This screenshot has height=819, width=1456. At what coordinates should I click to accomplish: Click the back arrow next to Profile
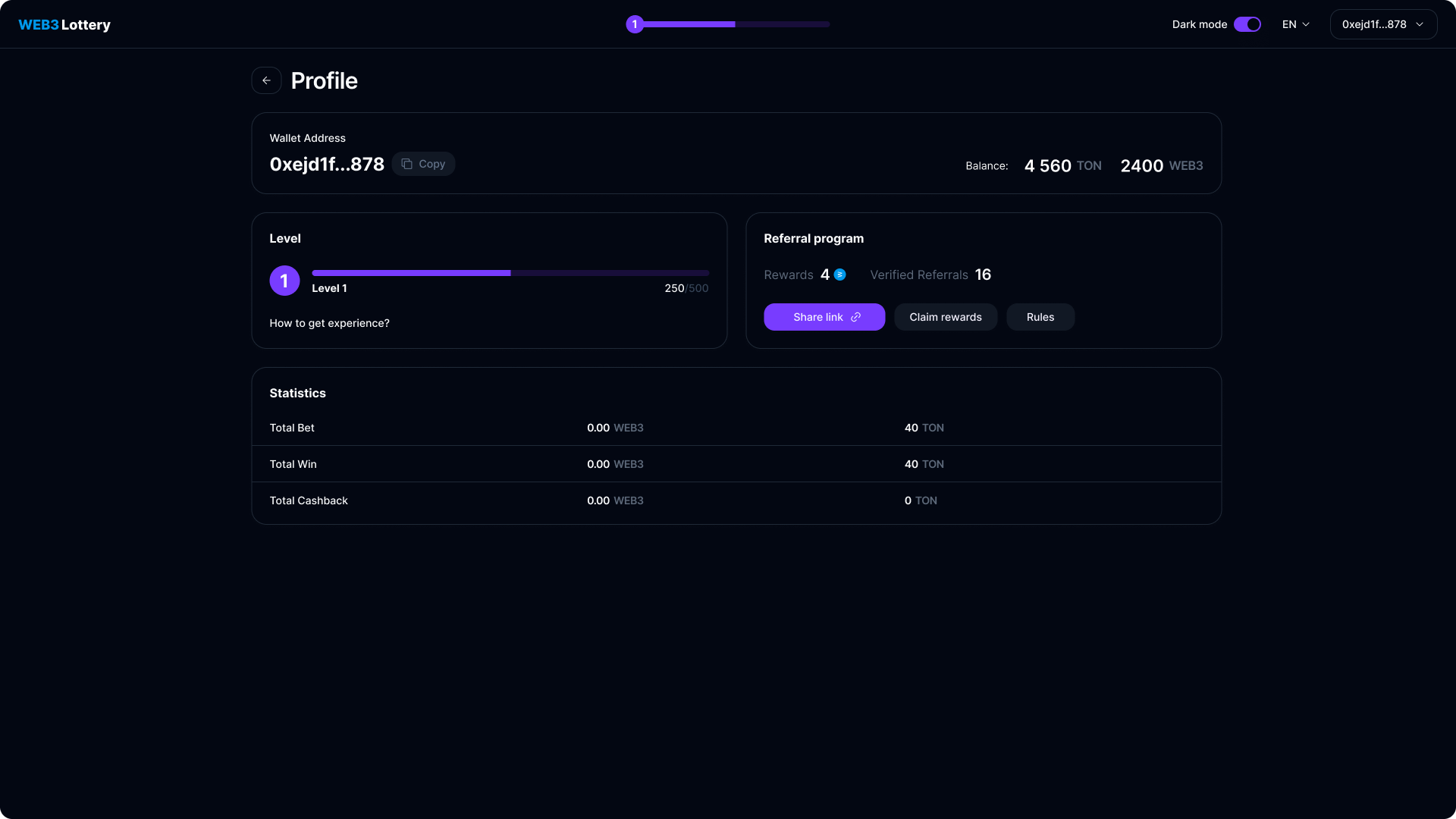coord(266,80)
